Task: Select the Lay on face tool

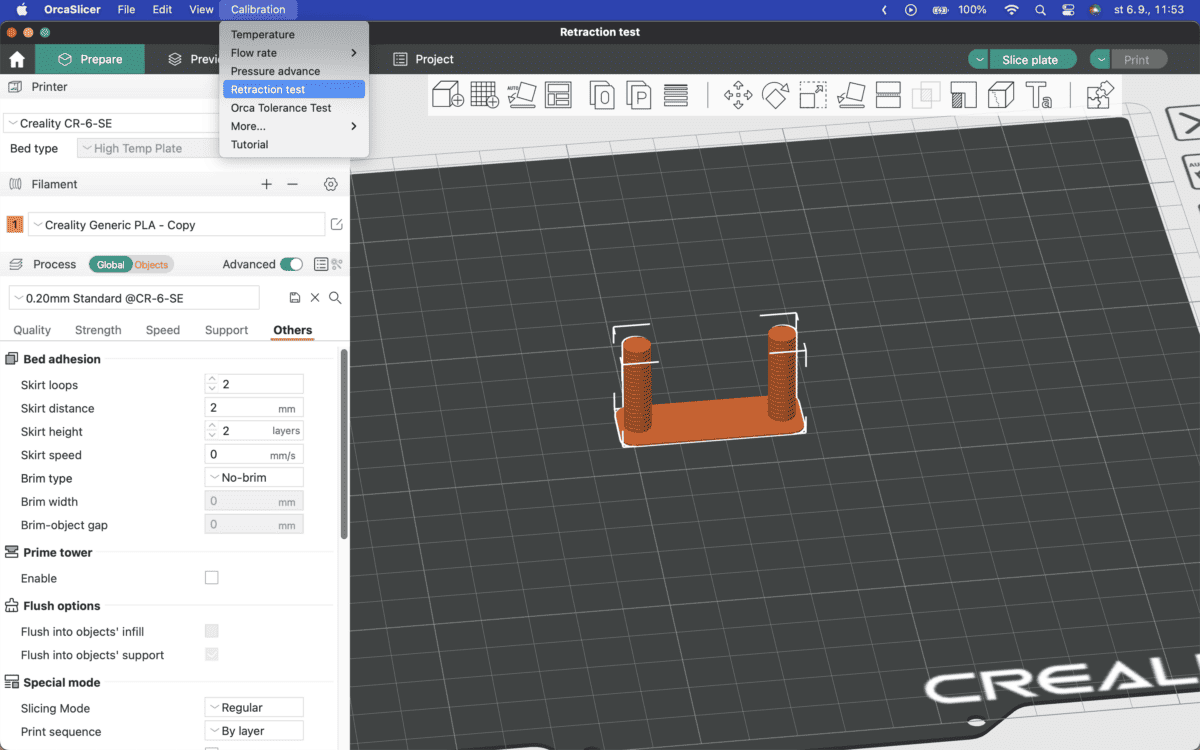Action: coord(850,95)
